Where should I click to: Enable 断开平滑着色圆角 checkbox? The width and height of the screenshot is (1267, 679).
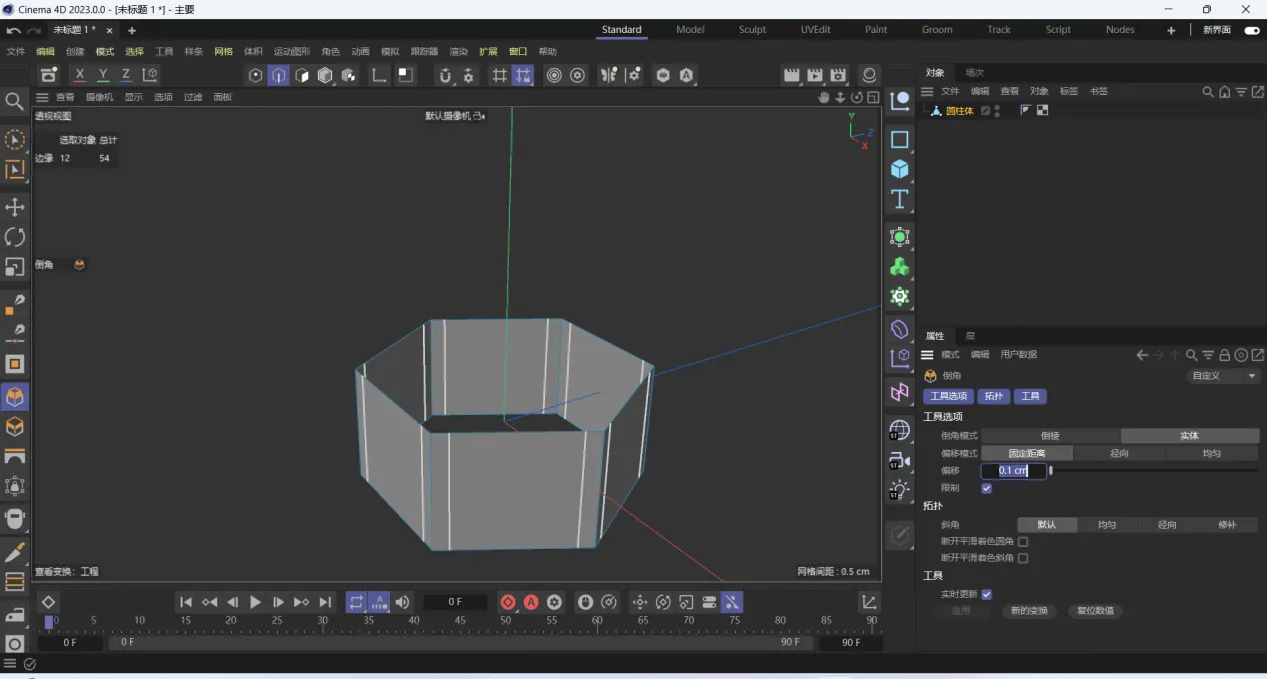click(x=1022, y=541)
